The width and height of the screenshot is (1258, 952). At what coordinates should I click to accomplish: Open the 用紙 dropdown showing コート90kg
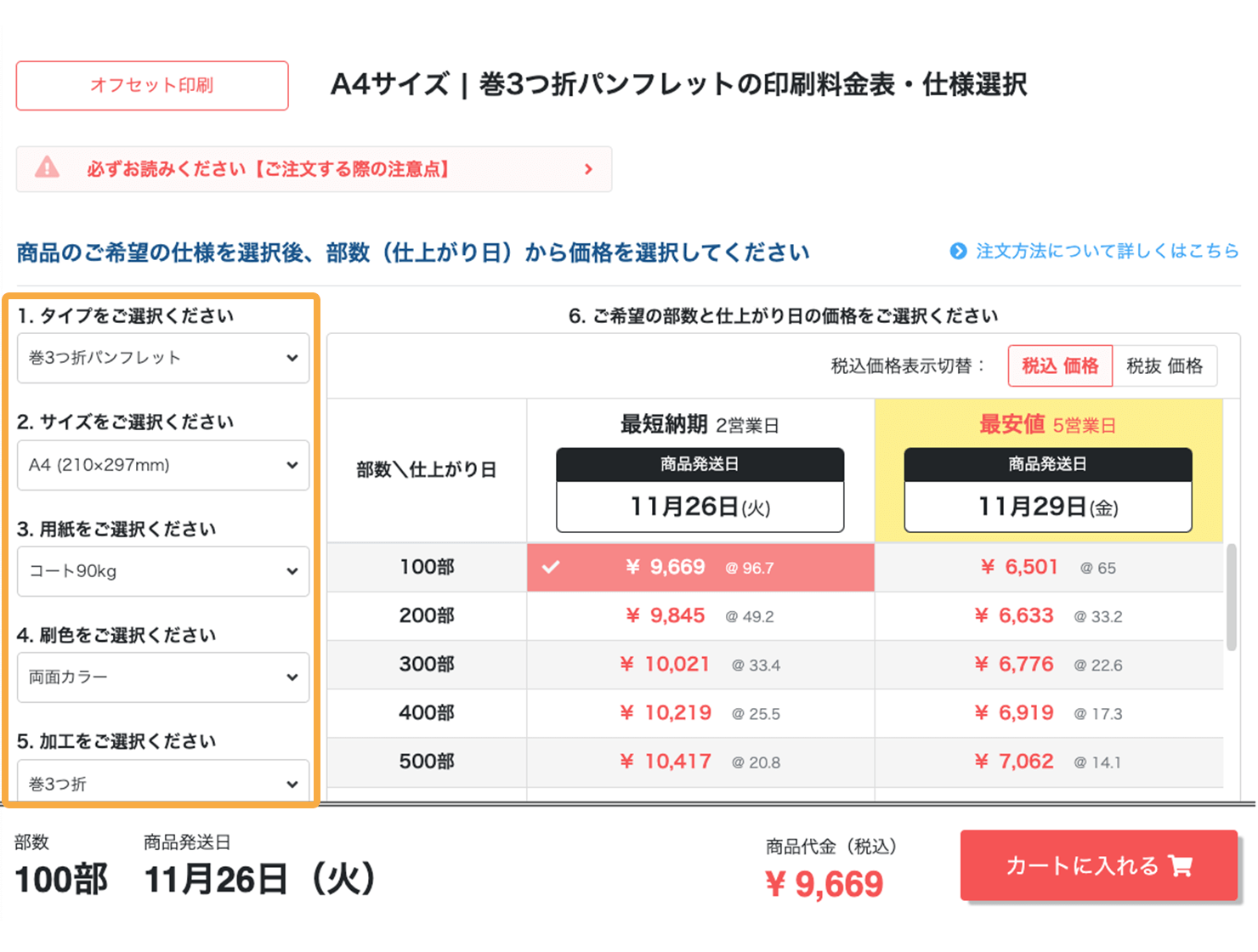pyautogui.click(x=162, y=571)
